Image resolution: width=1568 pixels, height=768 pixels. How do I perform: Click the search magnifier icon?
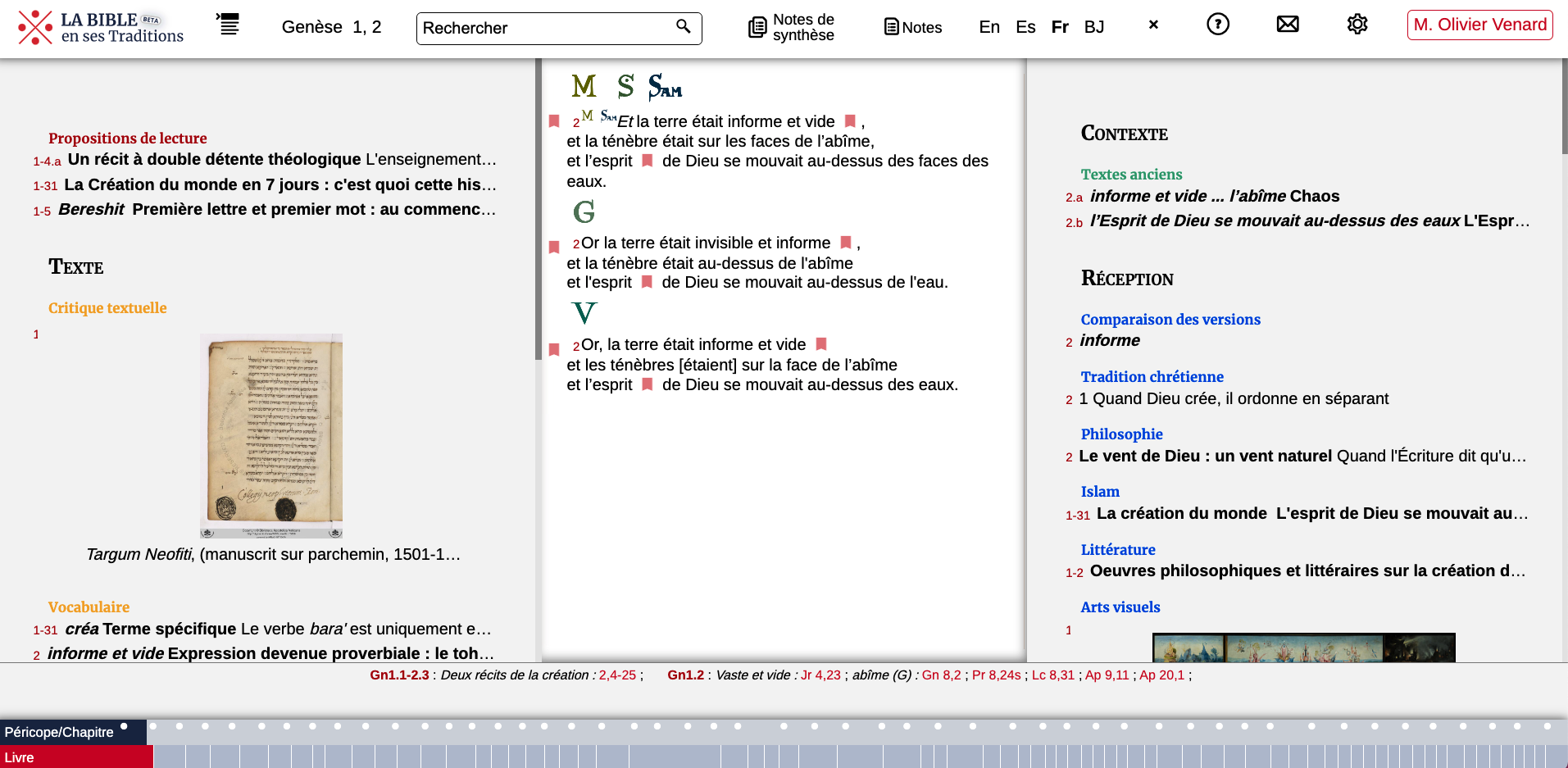683,26
